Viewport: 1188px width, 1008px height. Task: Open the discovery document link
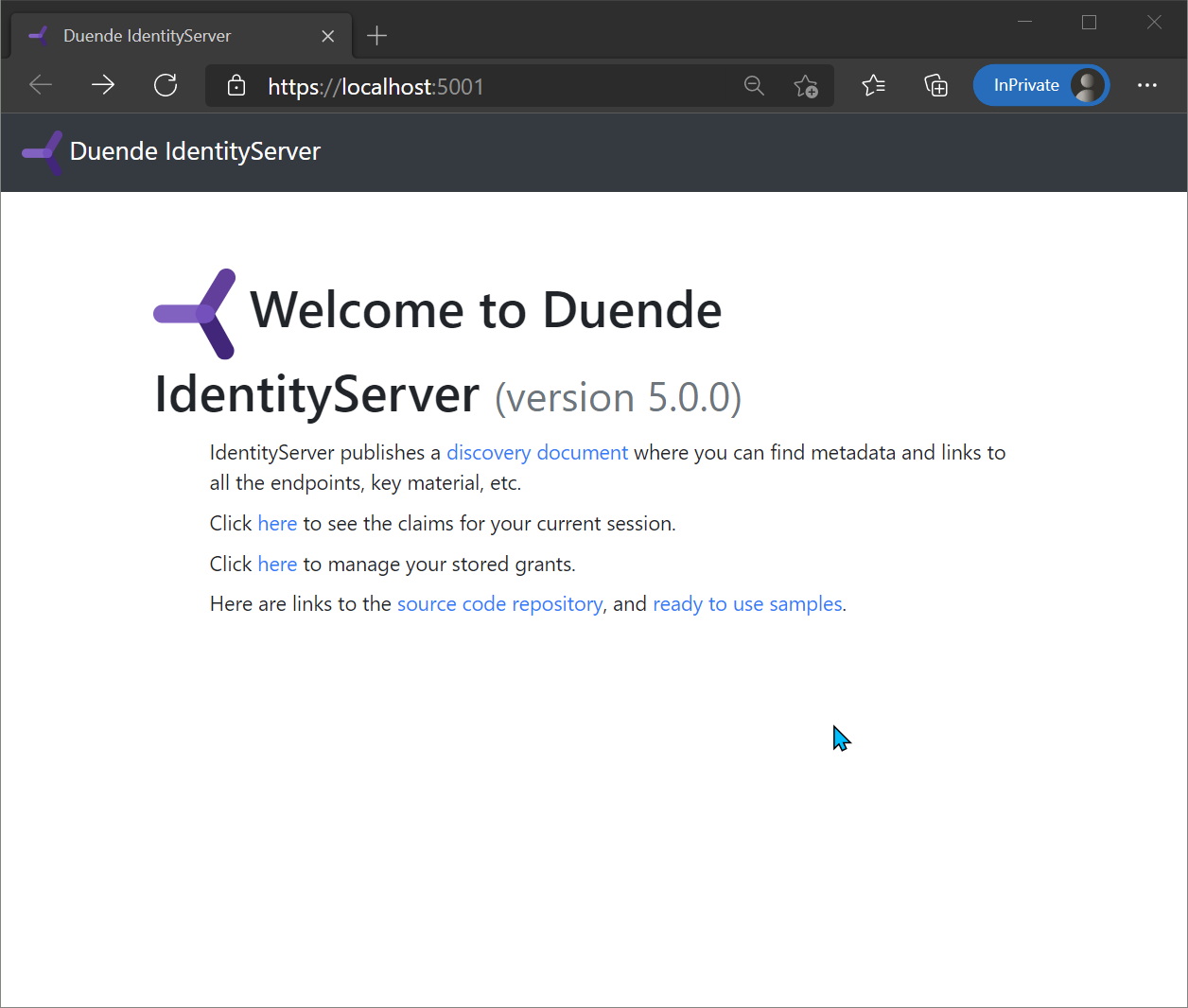coord(537,453)
